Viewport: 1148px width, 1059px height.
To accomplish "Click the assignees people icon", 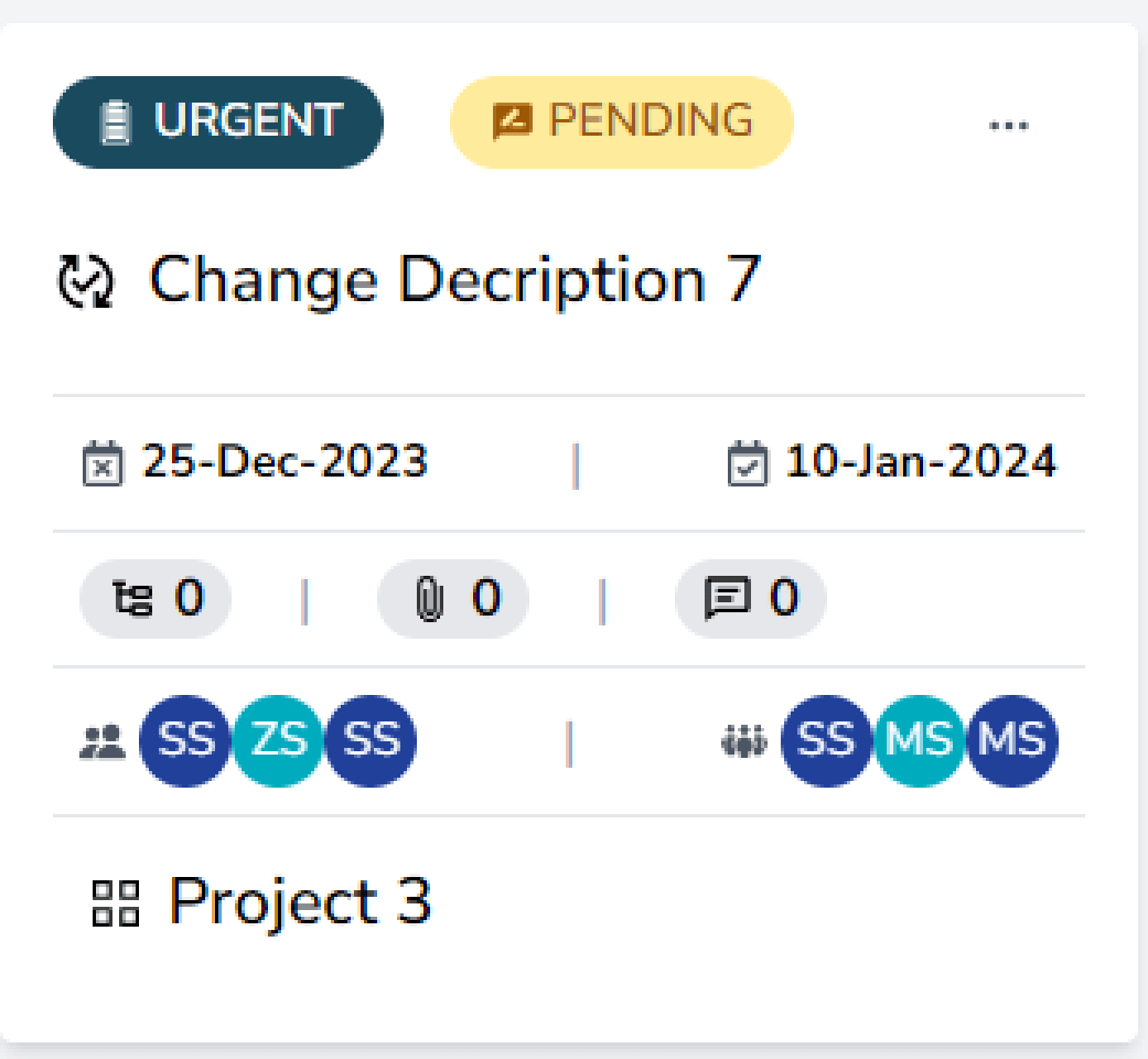I will 103,740.
